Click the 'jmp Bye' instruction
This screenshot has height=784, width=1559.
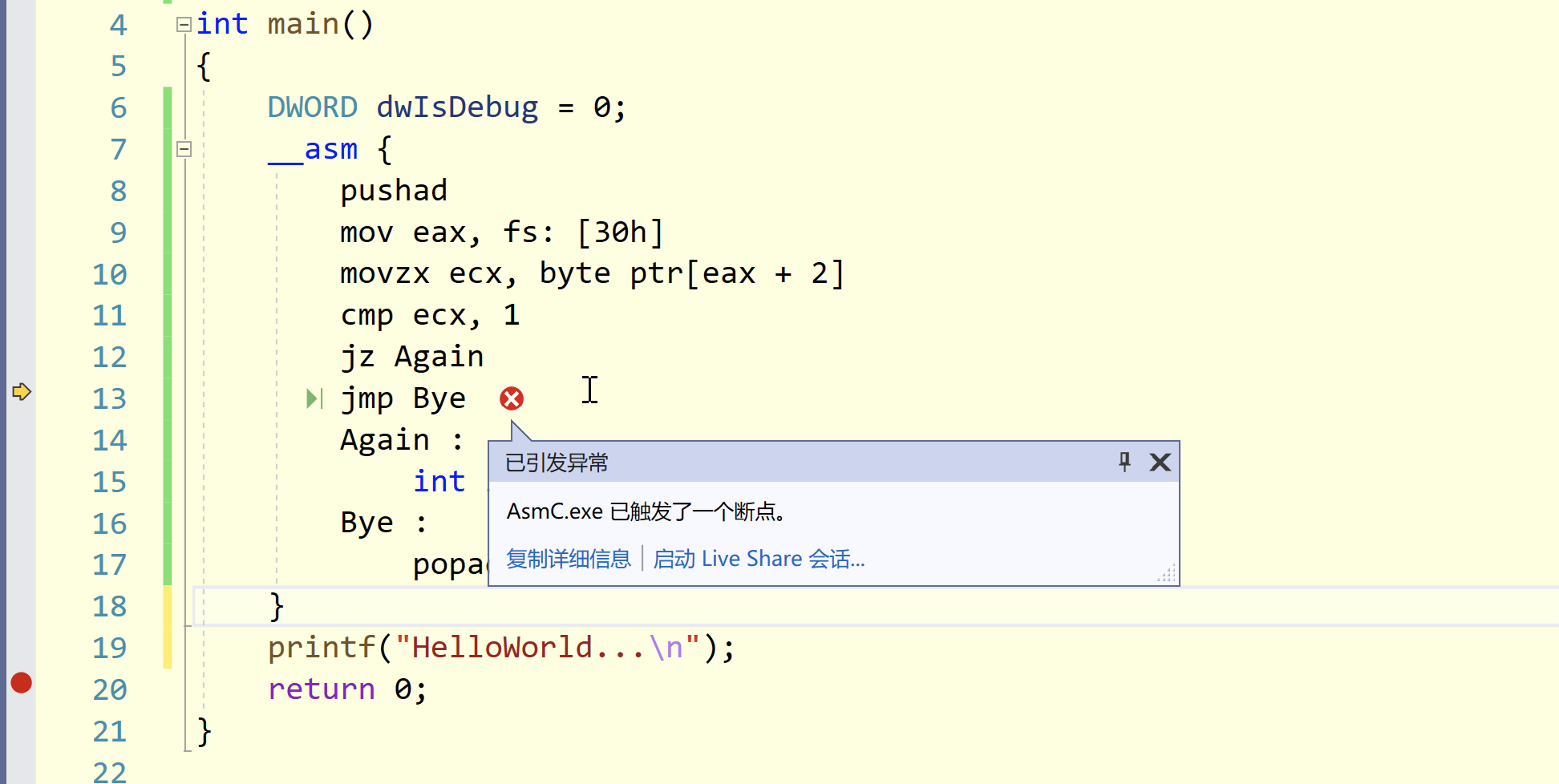coord(403,398)
